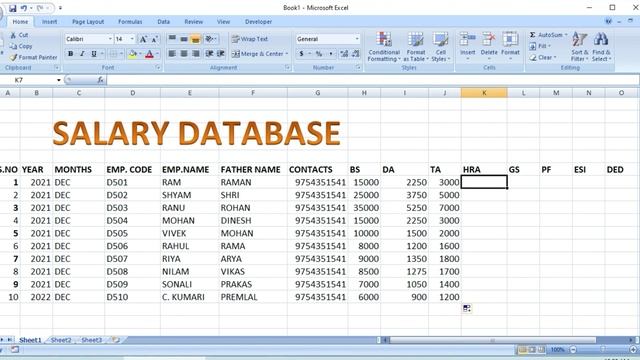Open the Format cells menu

point(510,47)
